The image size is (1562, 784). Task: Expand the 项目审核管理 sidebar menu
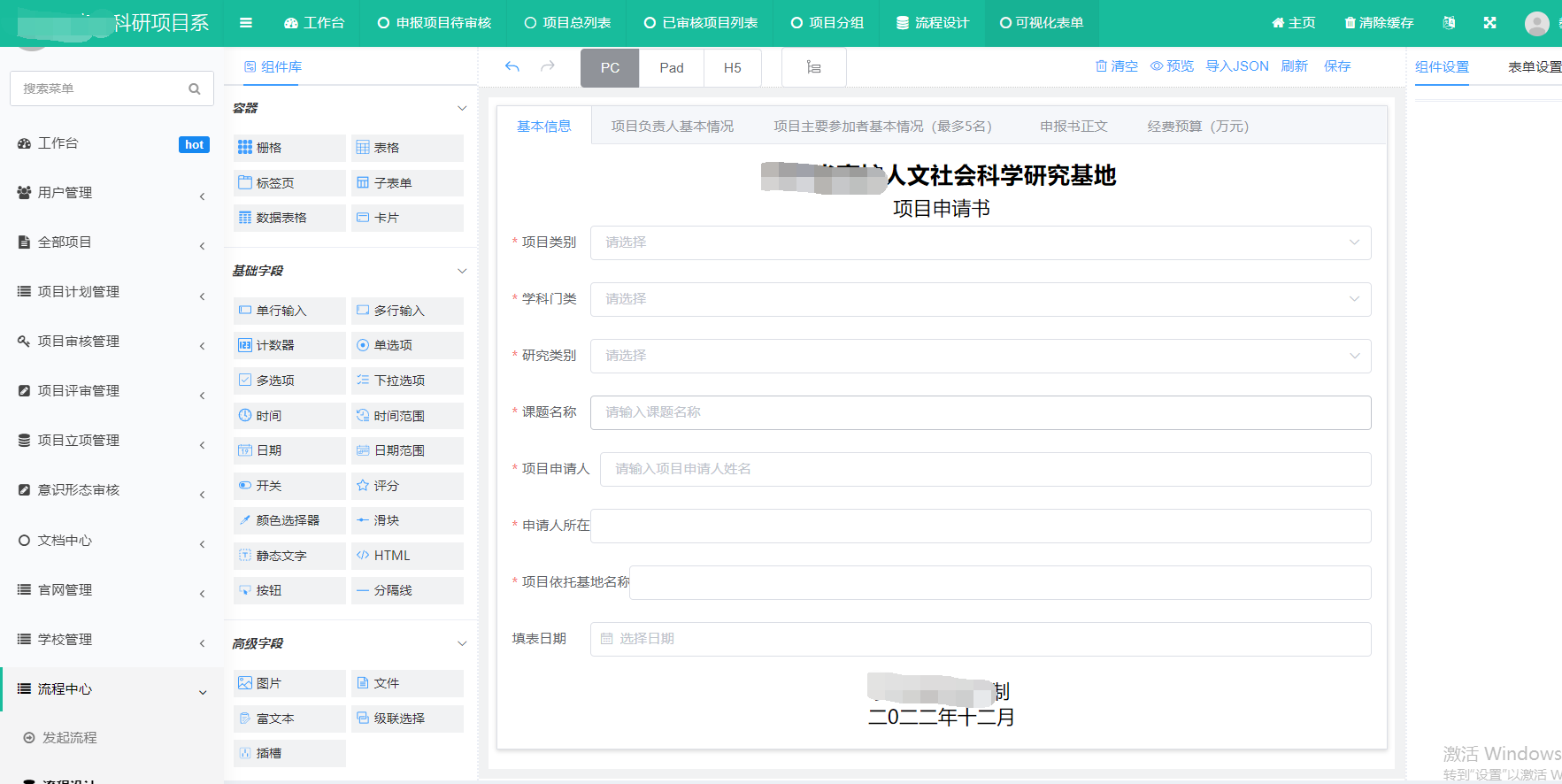point(112,342)
